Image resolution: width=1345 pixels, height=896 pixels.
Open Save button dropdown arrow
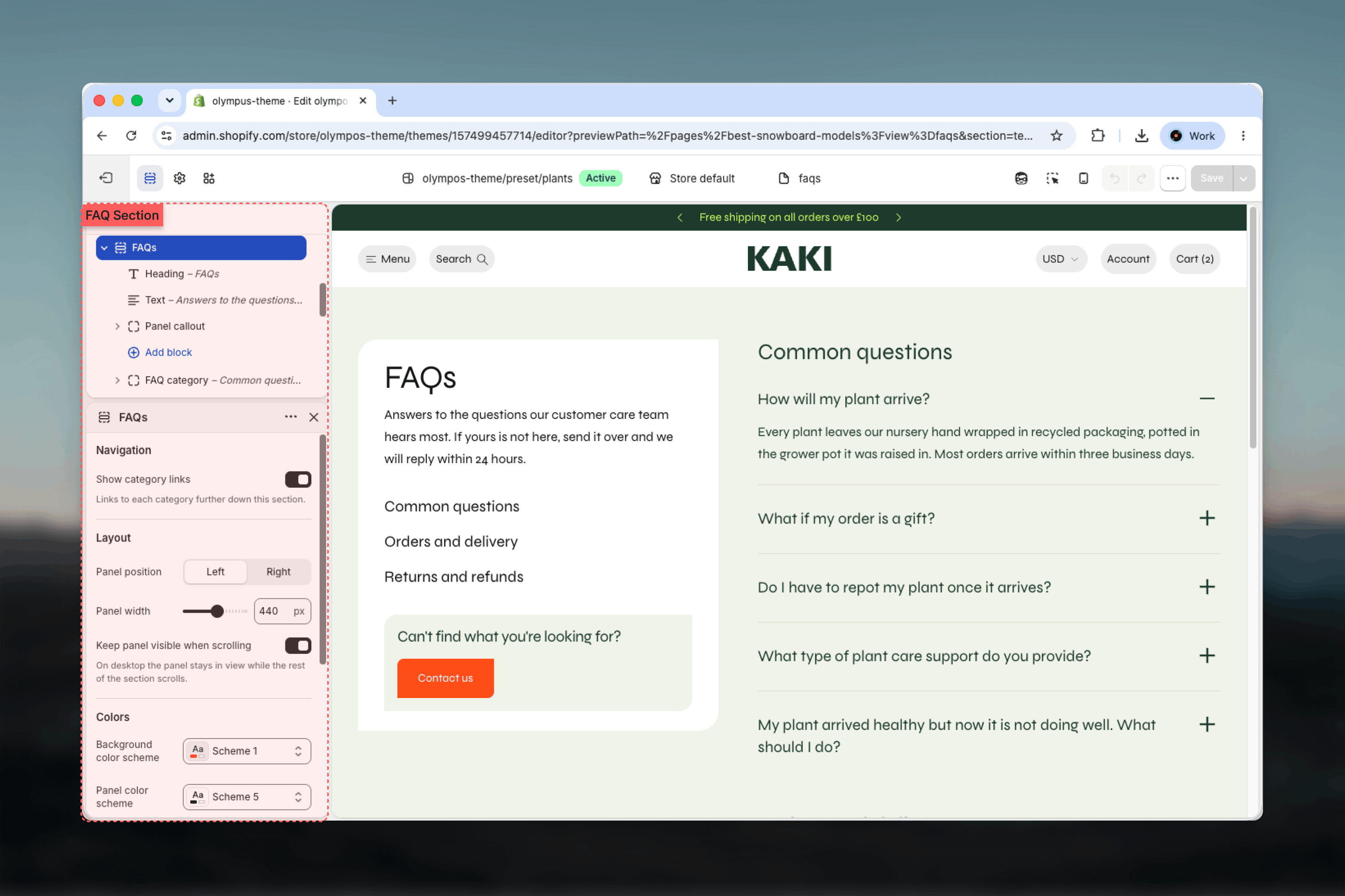pos(1243,178)
